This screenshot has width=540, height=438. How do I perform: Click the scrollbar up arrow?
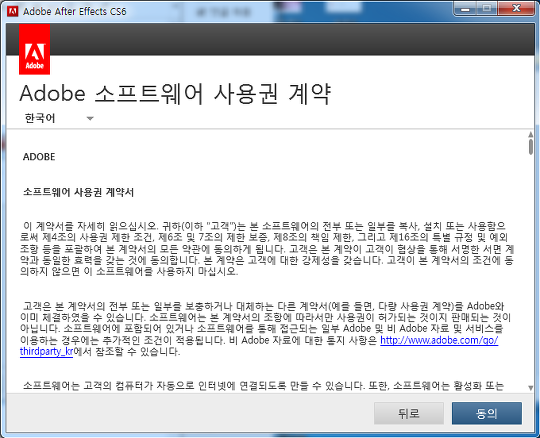pyautogui.click(x=531, y=134)
